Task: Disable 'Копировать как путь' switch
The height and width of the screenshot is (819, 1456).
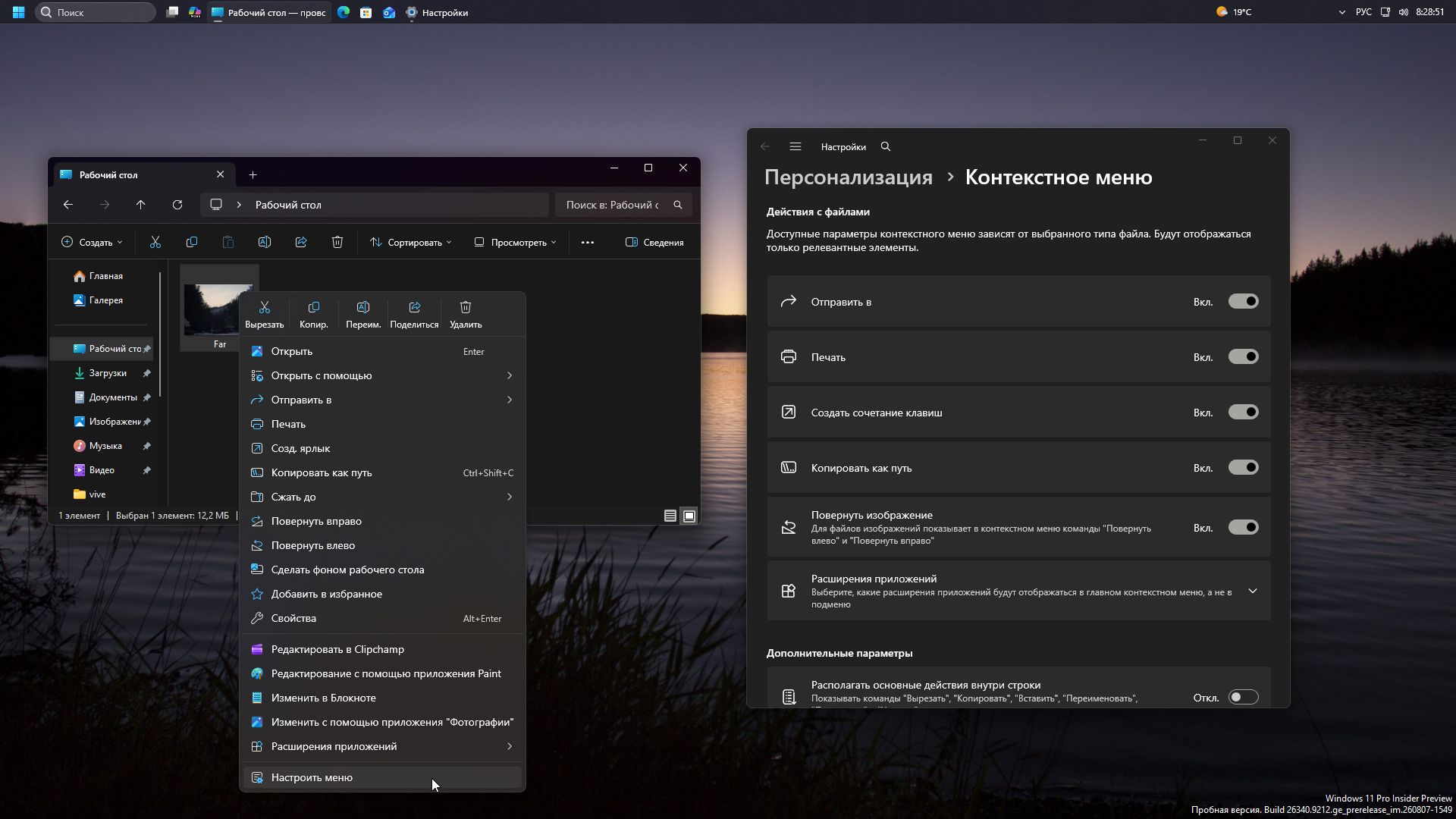Action: pyautogui.click(x=1244, y=468)
